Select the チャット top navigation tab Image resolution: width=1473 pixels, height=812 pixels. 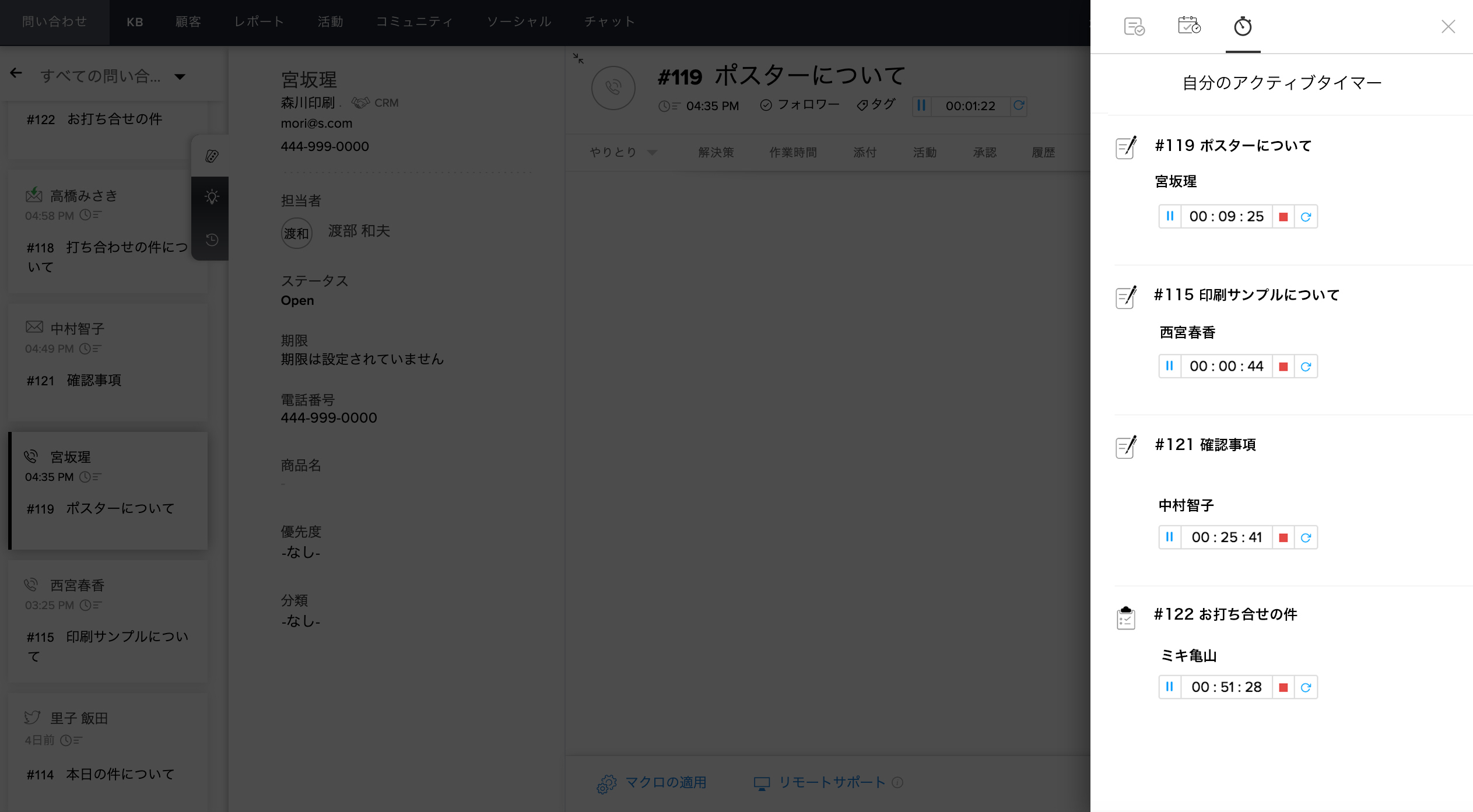click(x=609, y=22)
